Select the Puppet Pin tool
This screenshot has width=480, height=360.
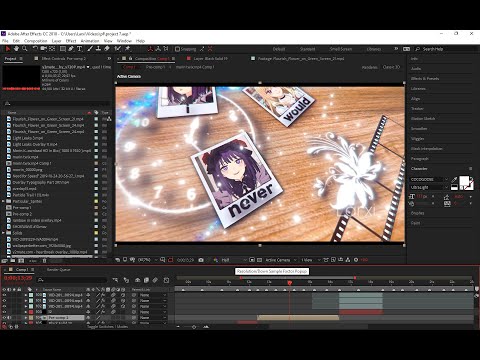tap(127, 49)
